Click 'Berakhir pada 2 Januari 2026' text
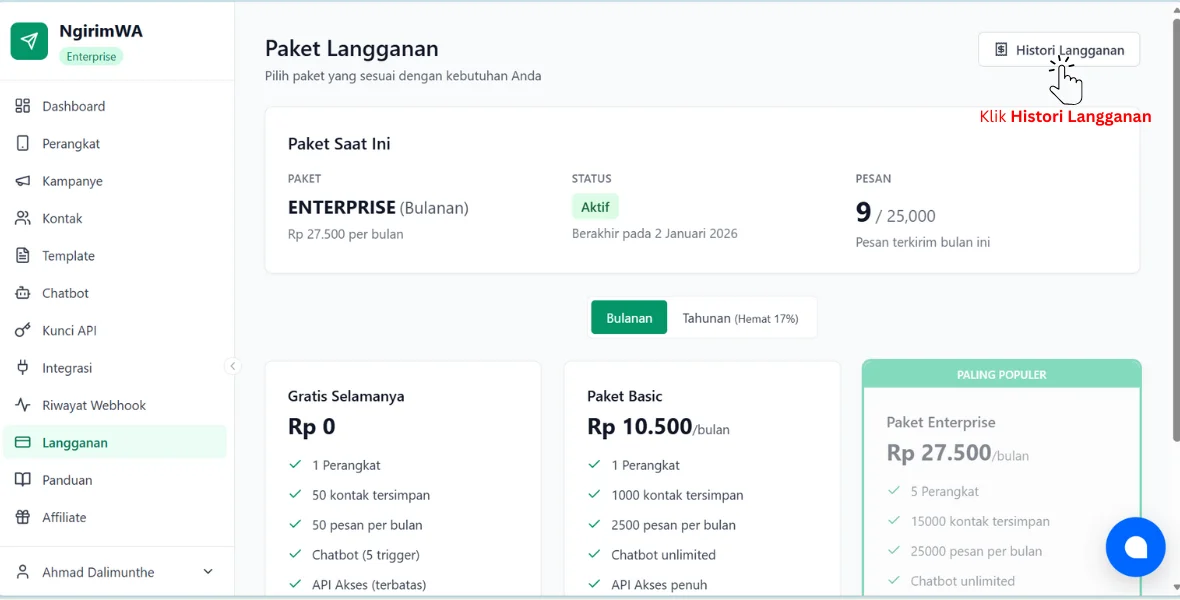This screenshot has width=1180, height=600. click(x=655, y=233)
